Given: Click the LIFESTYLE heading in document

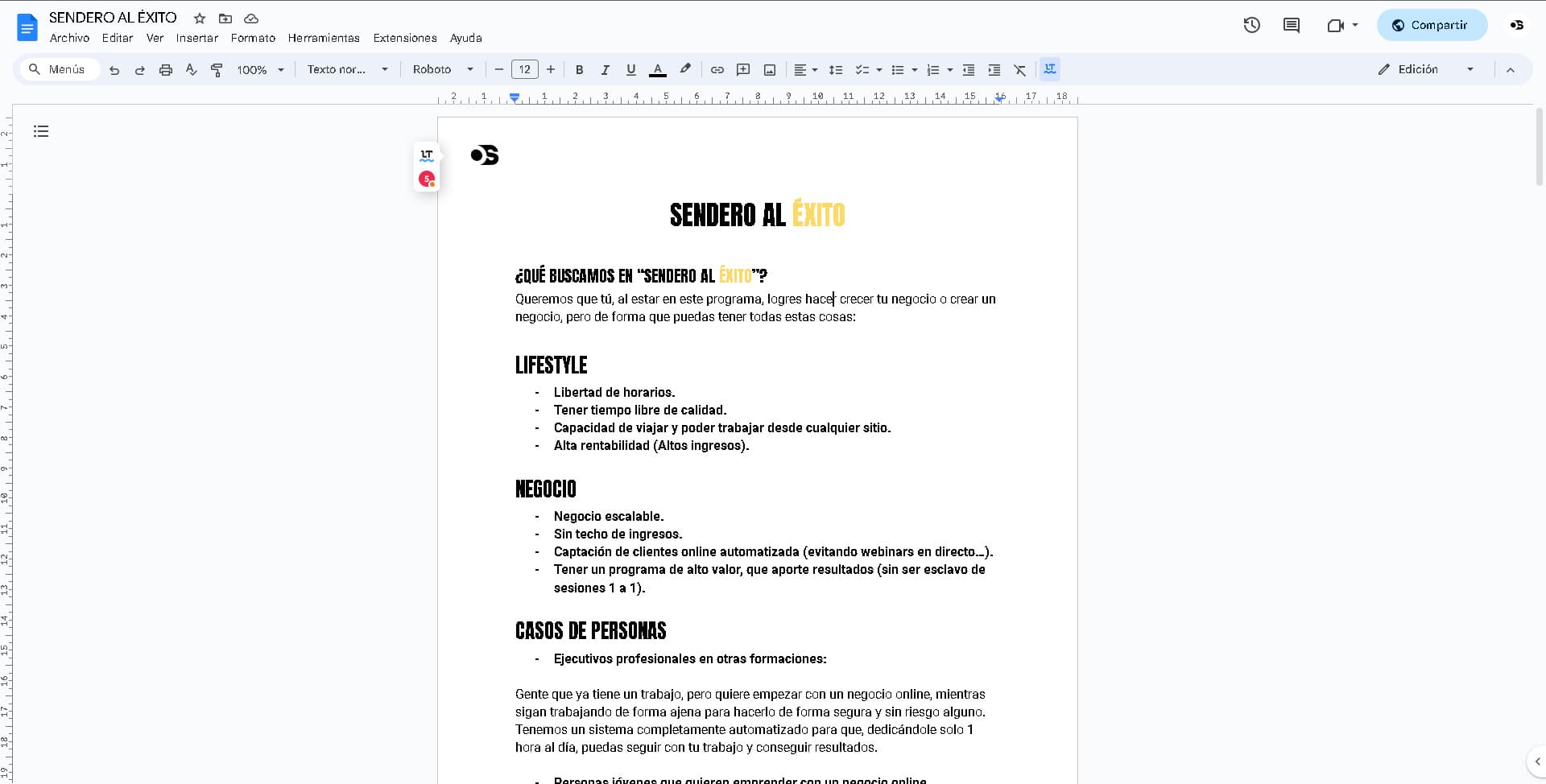Looking at the screenshot, I should (552, 365).
